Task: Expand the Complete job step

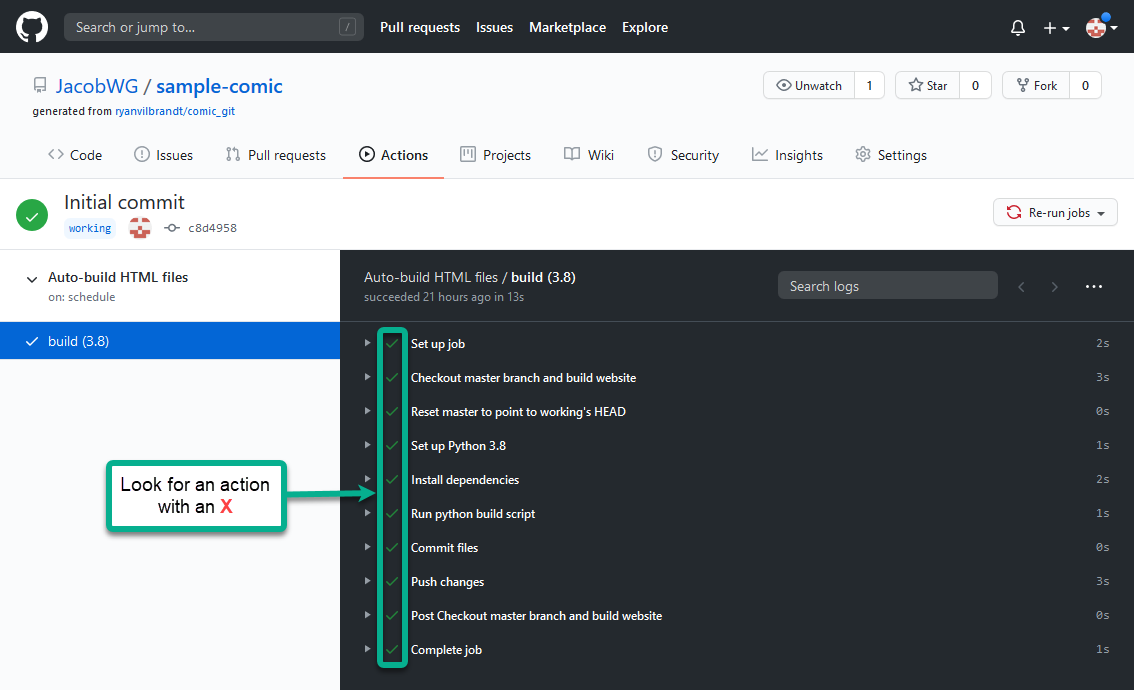Action: 367,649
